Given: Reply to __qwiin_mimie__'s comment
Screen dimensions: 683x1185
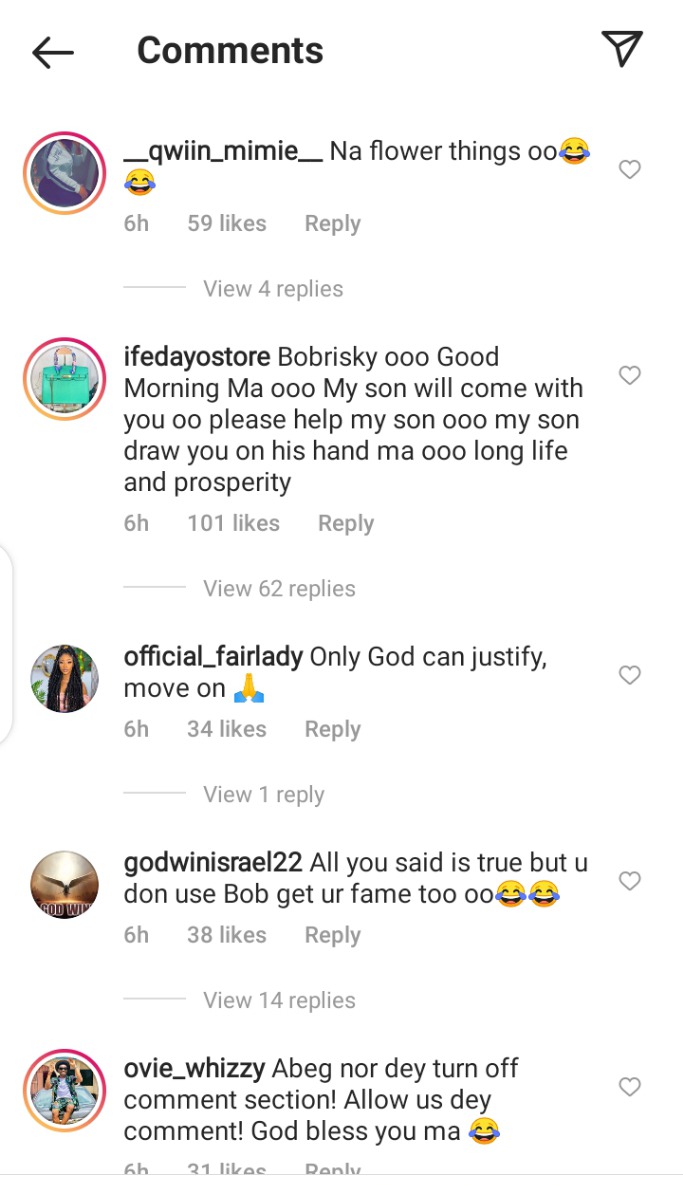Looking at the screenshot, I should 332,224.
